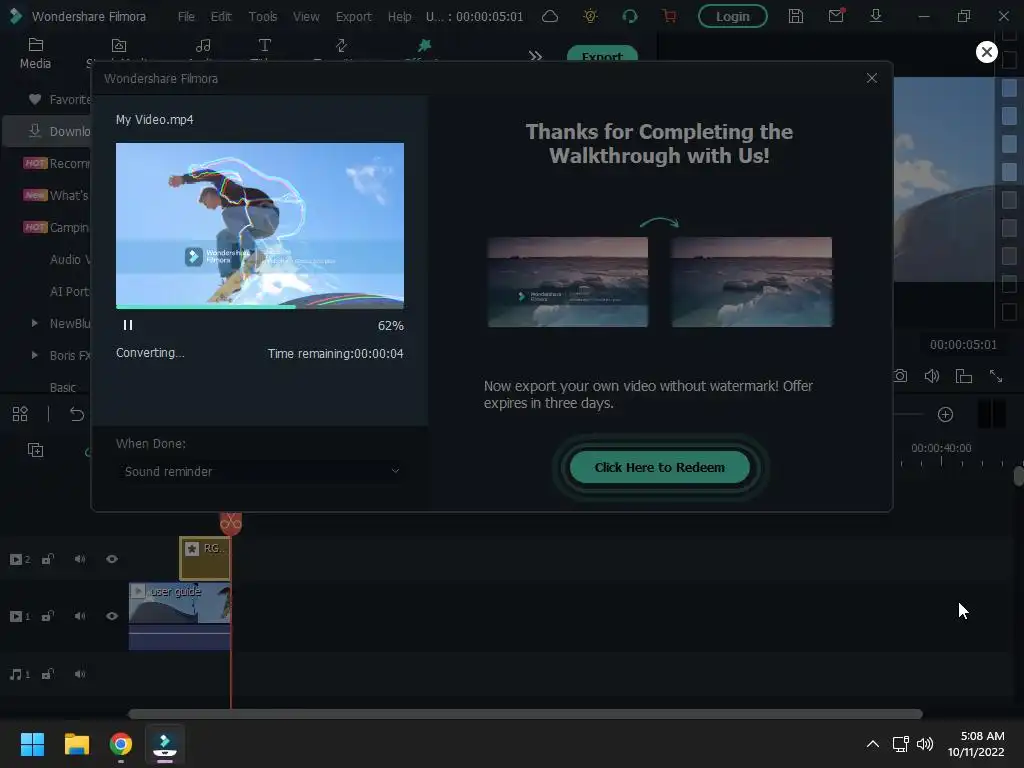Zoom in timeline with plus icon
1024x768 pixels.
click(x=945, y=415)
